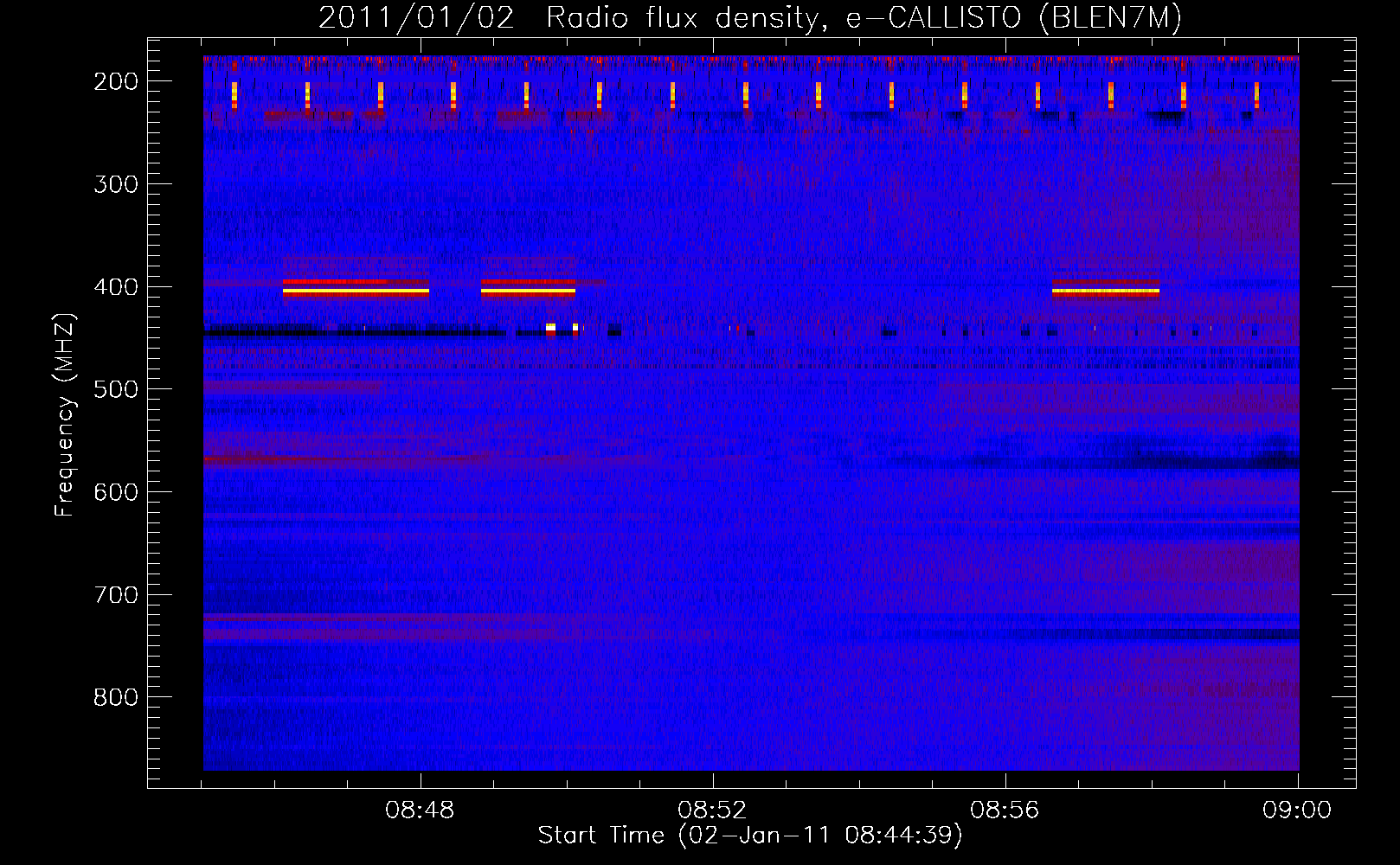Click the 09:00 time tick label
This screenshot has width=1400, height=865.
tap(1296, 811)
